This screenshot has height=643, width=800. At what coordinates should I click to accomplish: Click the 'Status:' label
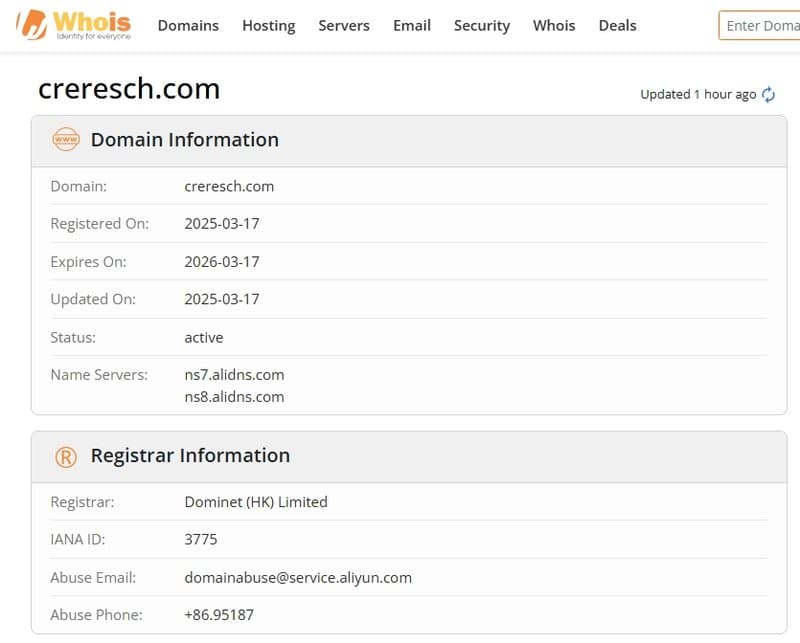pyautogui.click(x=73, y=337)
